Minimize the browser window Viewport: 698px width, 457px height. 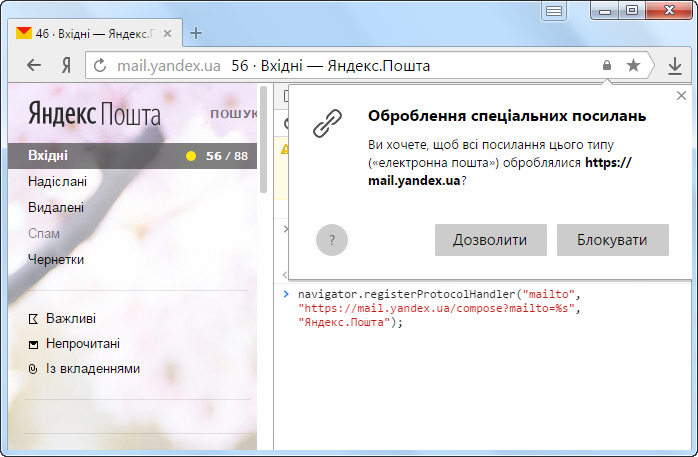click(x=605, y=10)
